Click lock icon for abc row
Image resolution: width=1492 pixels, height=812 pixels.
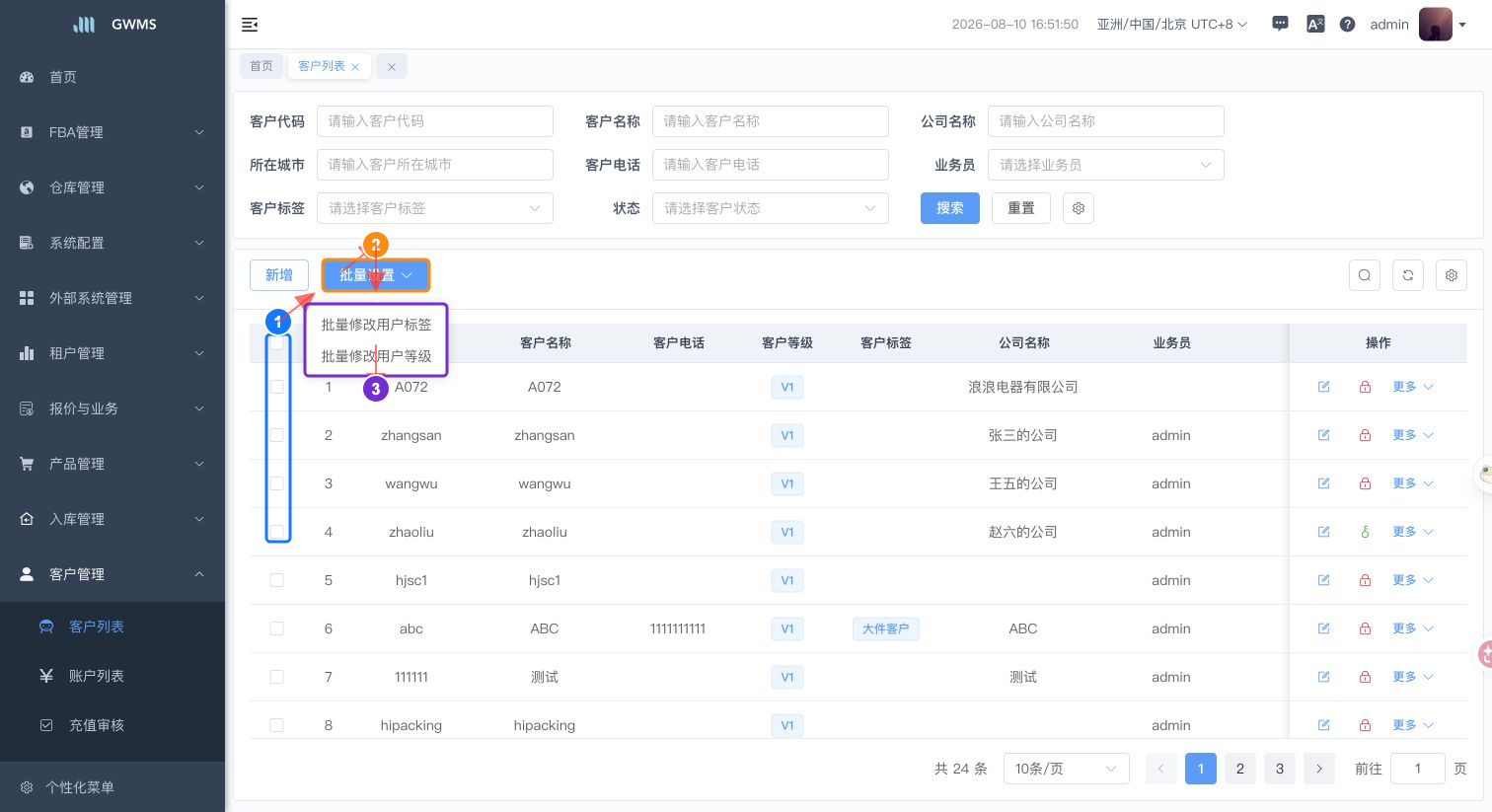coord(1365,628)
